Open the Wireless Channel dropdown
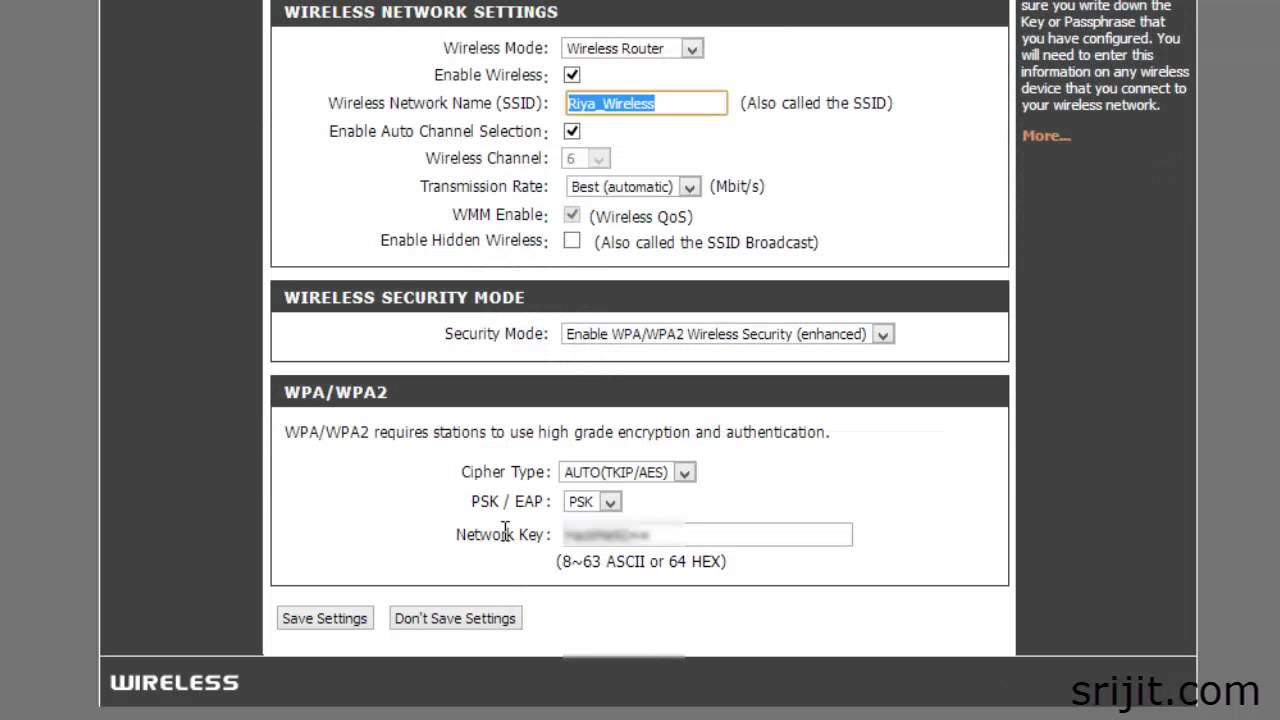Image resolution: width=1280 pixels, height=720 pixels. pyautogui.click(x=586, y=159)
